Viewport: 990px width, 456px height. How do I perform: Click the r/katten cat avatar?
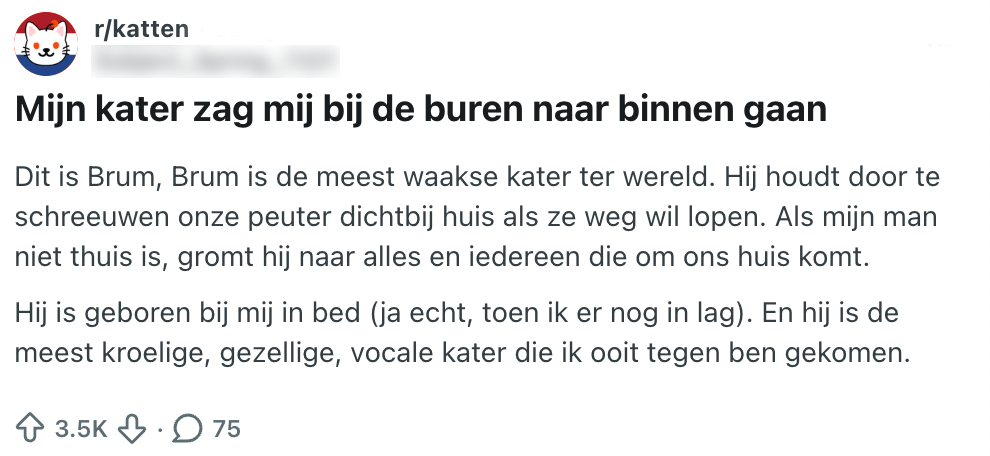coord(46,46)
